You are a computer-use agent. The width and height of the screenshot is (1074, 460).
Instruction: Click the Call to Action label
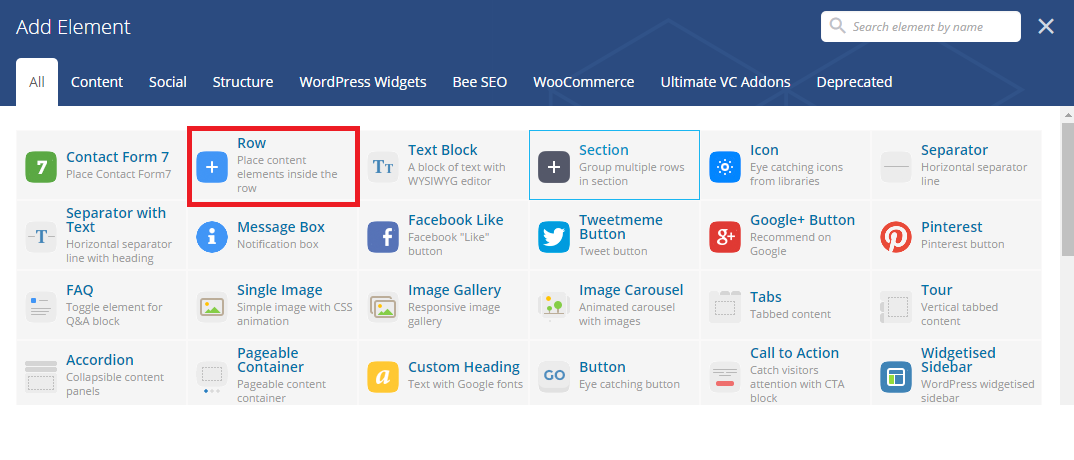[794, 353]
